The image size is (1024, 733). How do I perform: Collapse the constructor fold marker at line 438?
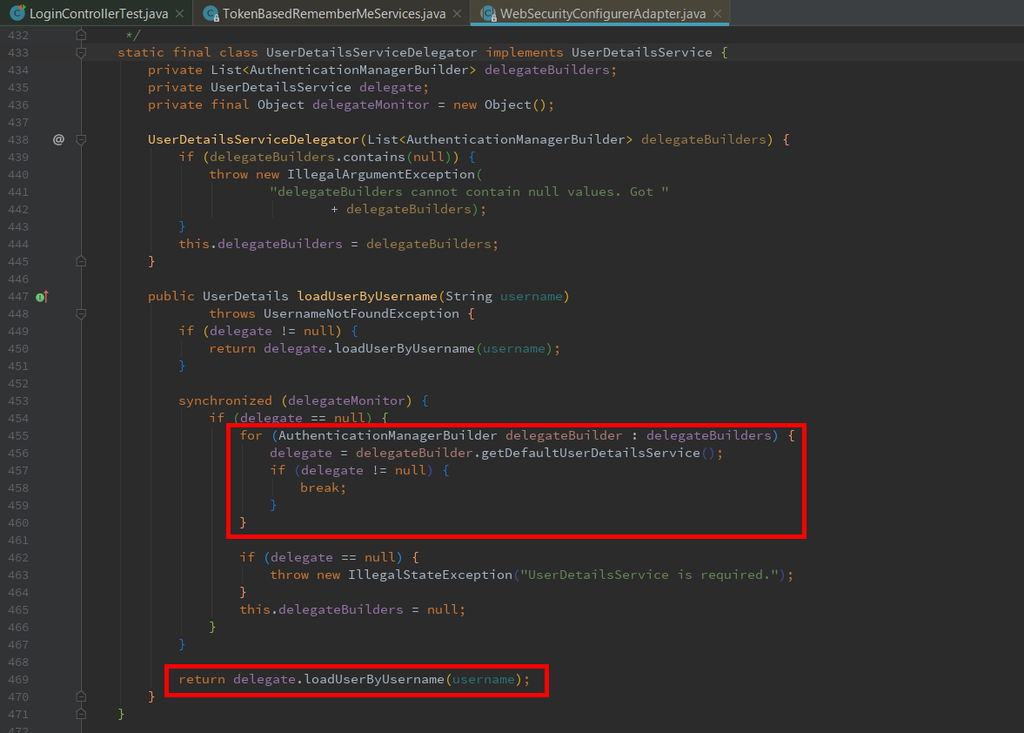tap(81, 139)
